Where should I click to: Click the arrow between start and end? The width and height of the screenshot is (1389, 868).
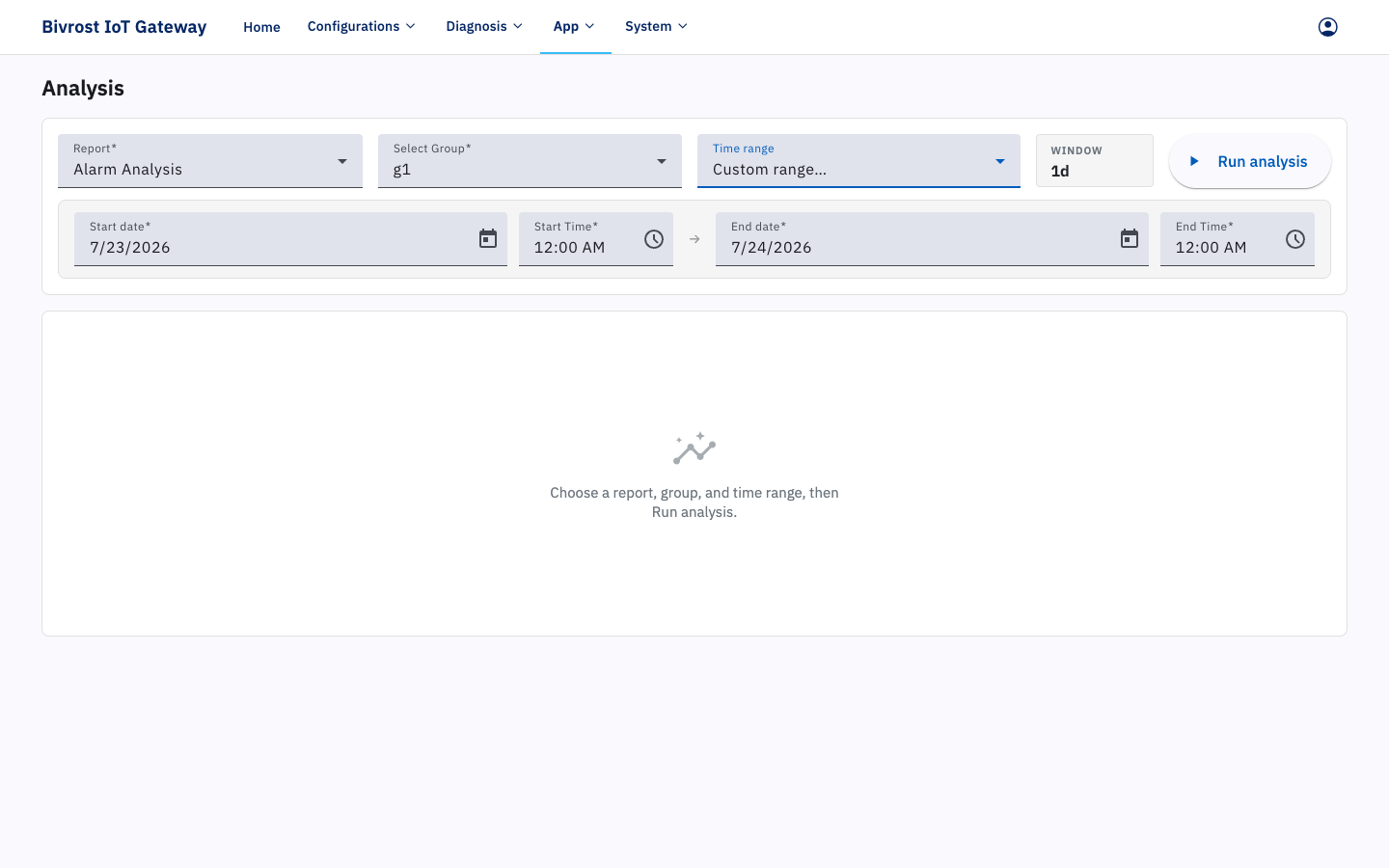click(694, 239)
